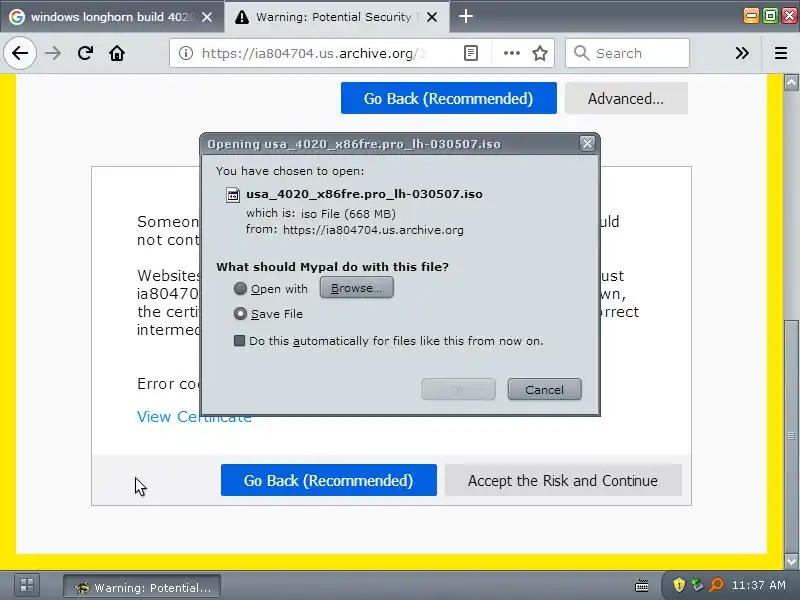Click the vertical scrollbar thumb
800x600 pixels.
(x=791, y=436)
